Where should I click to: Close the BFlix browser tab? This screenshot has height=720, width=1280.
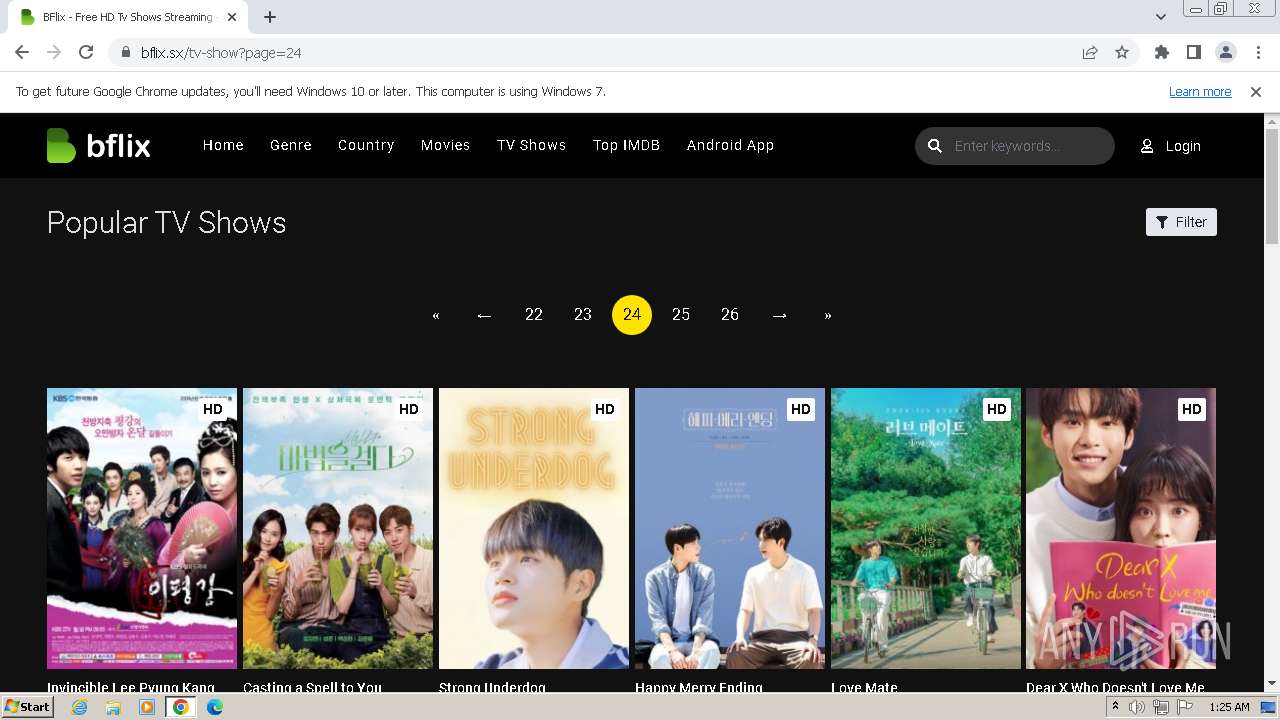click(x=232, y=17)
